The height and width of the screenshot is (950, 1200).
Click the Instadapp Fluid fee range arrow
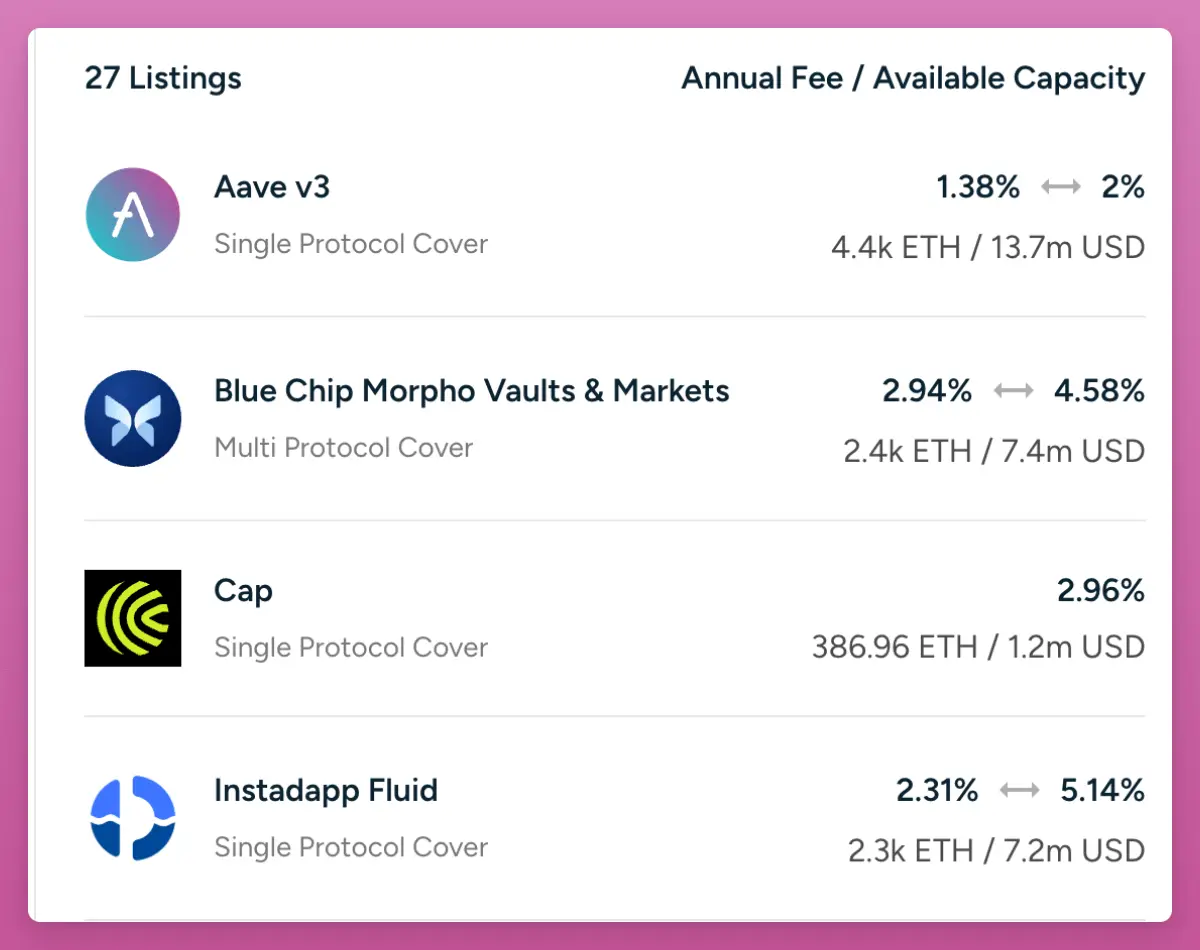click(x=1019, y=791)
